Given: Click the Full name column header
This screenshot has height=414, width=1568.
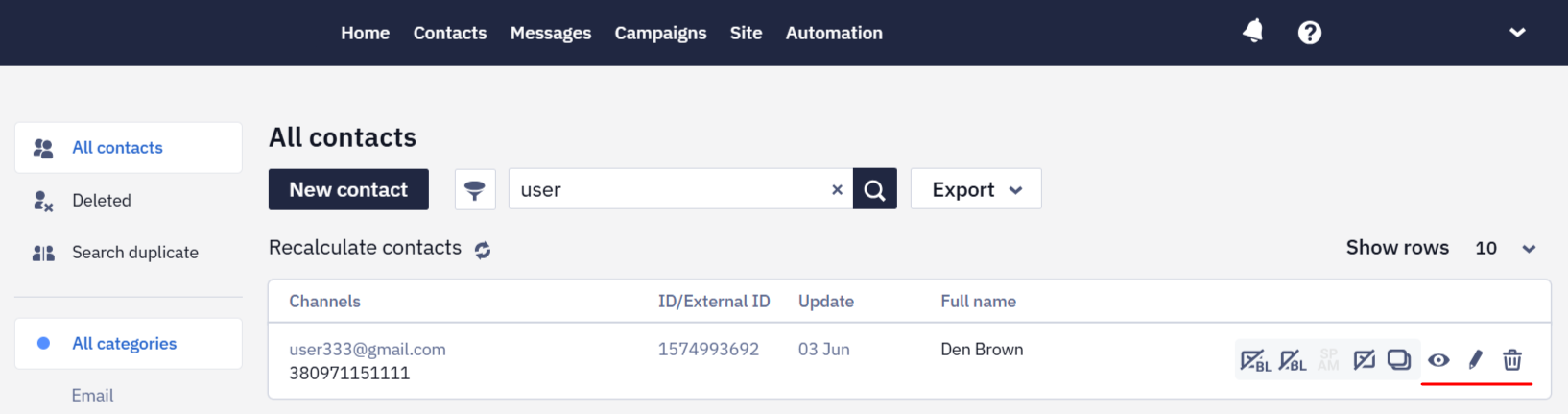Looking at the screenshot, I should (978, 302).
